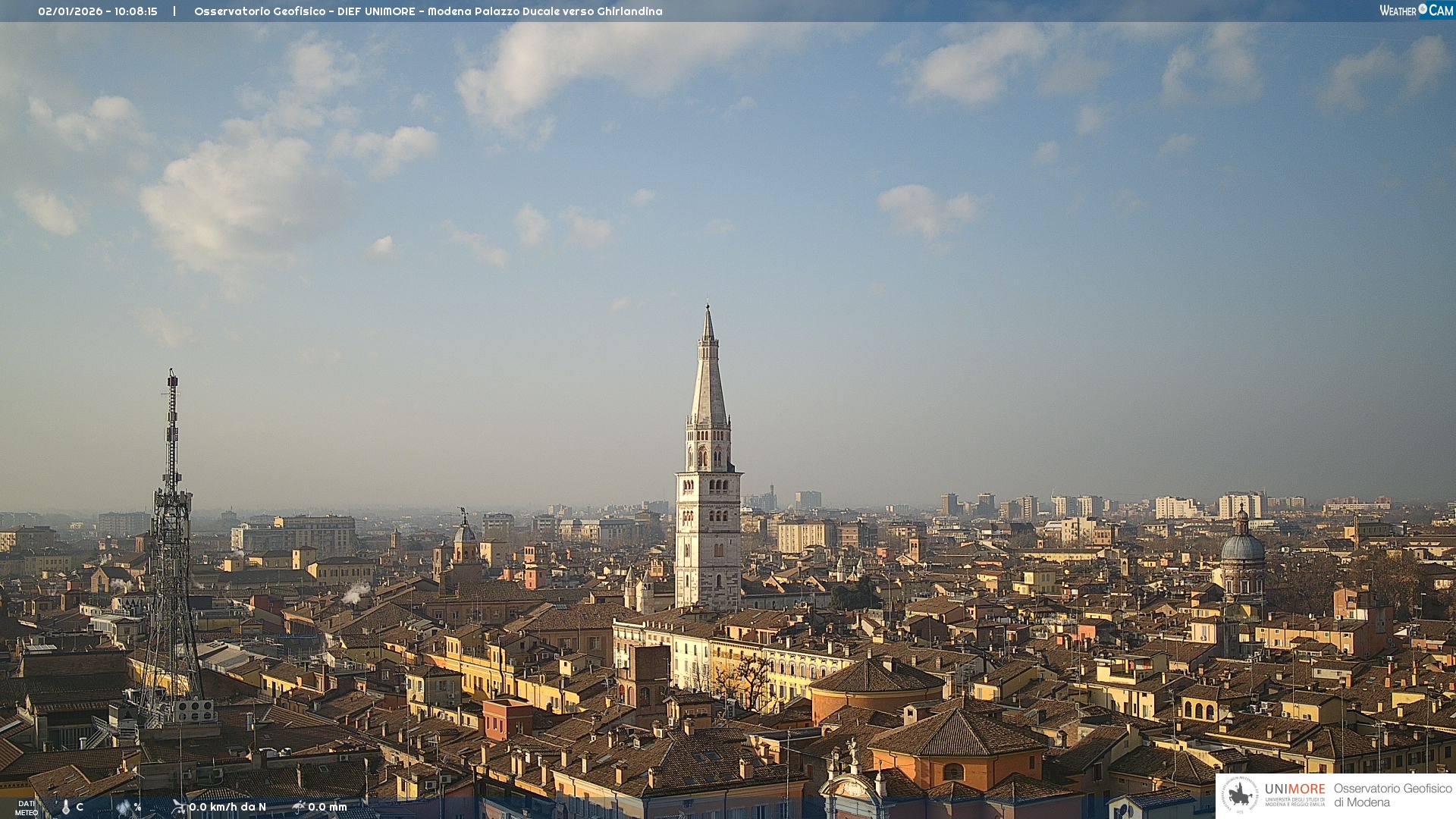Click the UNIMORE wordmark text
Viewport: 1456px width, 819px height.
point(1294,789)
